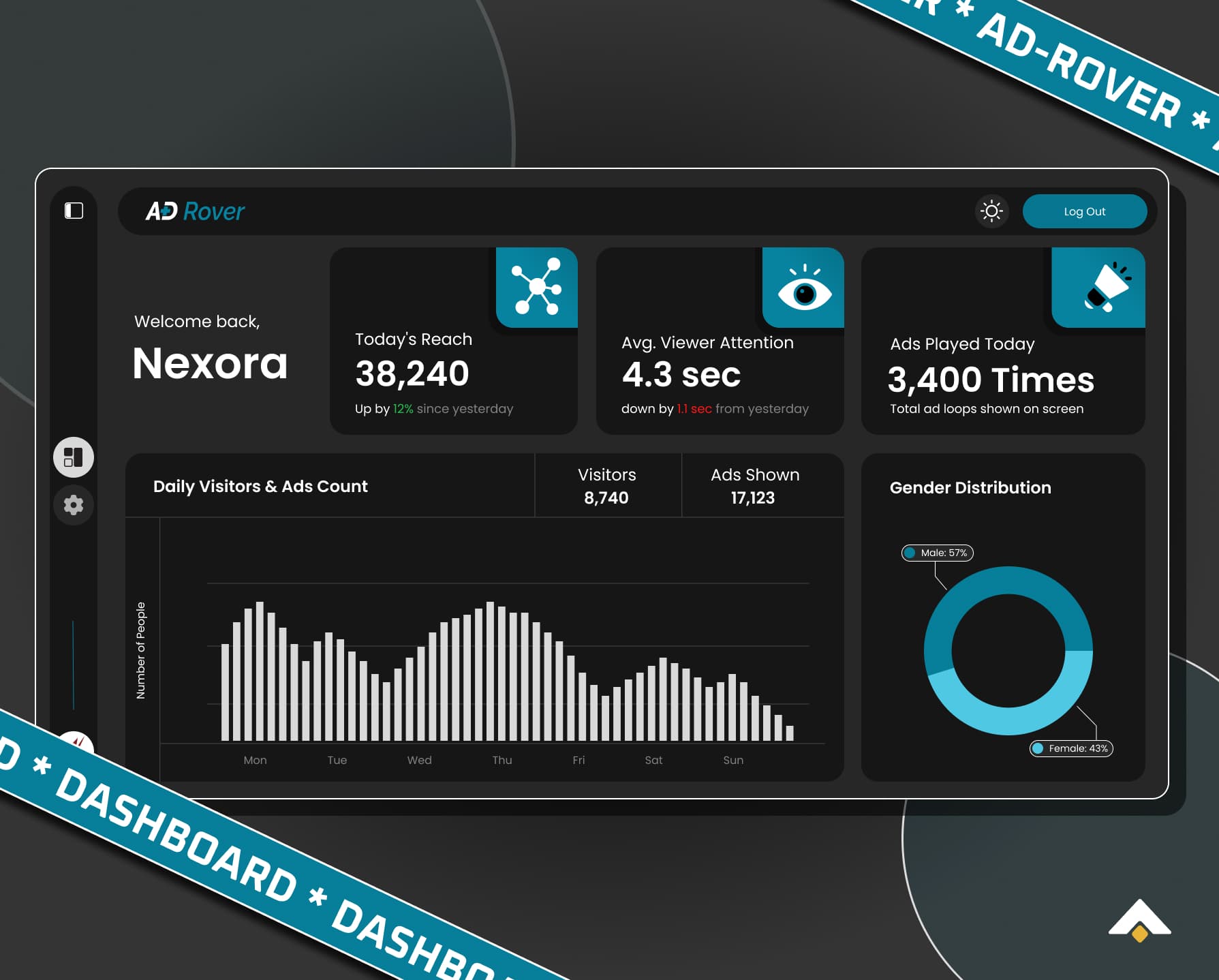Click the network reach icon
Image resolution: width=1219 pixels, height=980 pixels.
point(537,288)
